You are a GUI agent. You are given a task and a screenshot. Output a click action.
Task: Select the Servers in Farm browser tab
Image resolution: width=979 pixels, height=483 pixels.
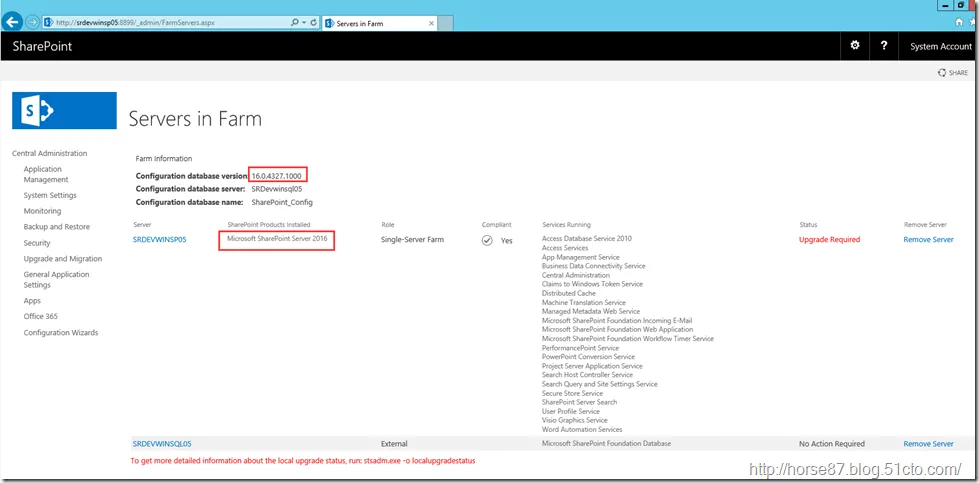380,24
